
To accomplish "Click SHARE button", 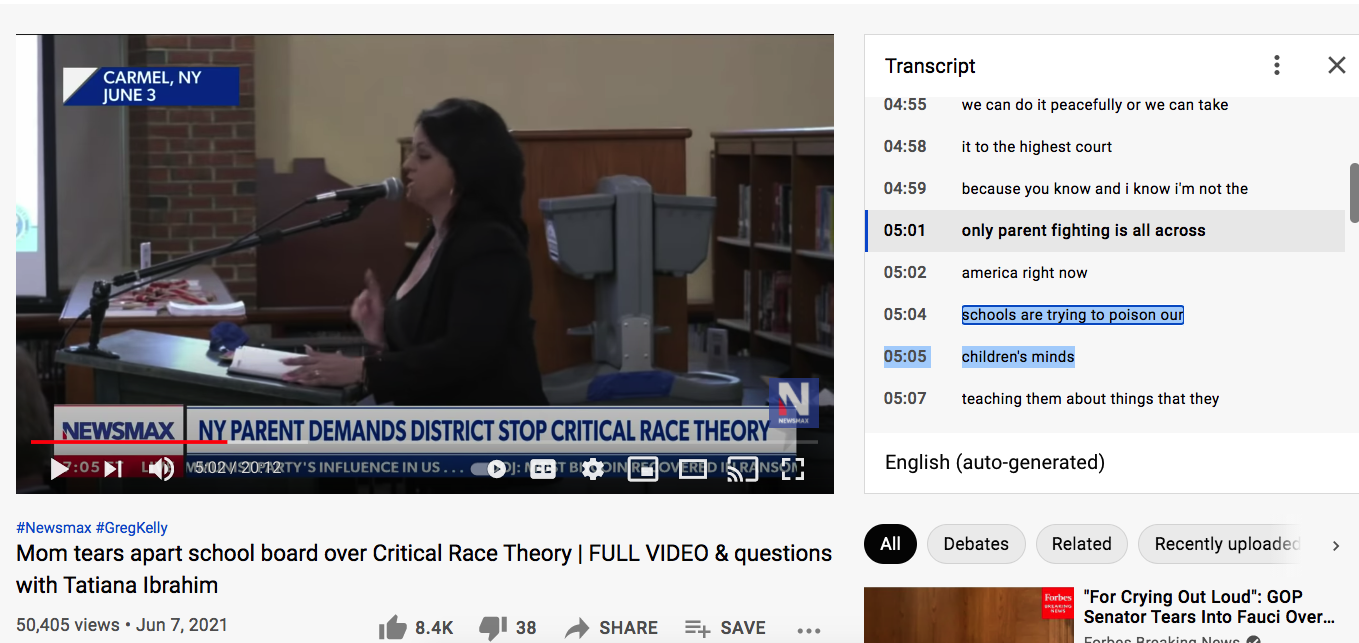I will click(611, 628).
